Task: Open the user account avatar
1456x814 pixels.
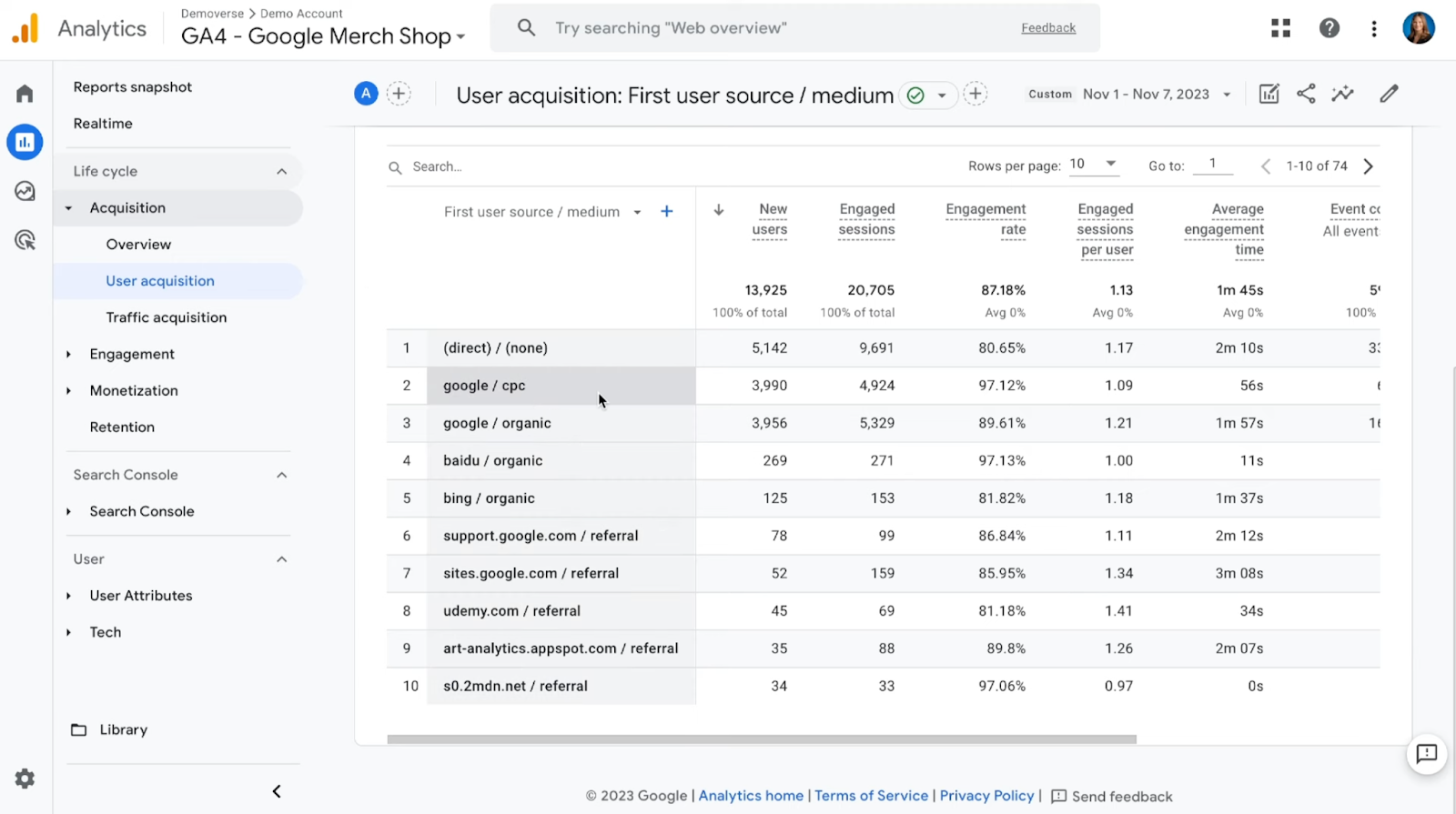Action: click(1419, 28)
